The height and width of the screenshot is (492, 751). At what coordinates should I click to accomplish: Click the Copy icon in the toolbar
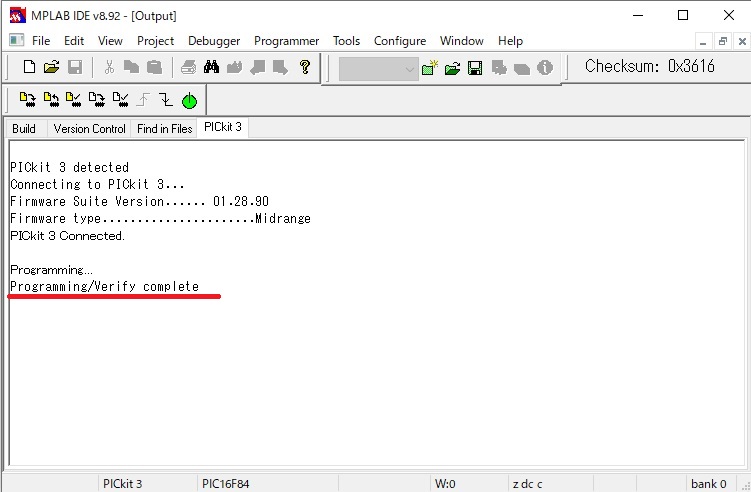pos(131,67)
